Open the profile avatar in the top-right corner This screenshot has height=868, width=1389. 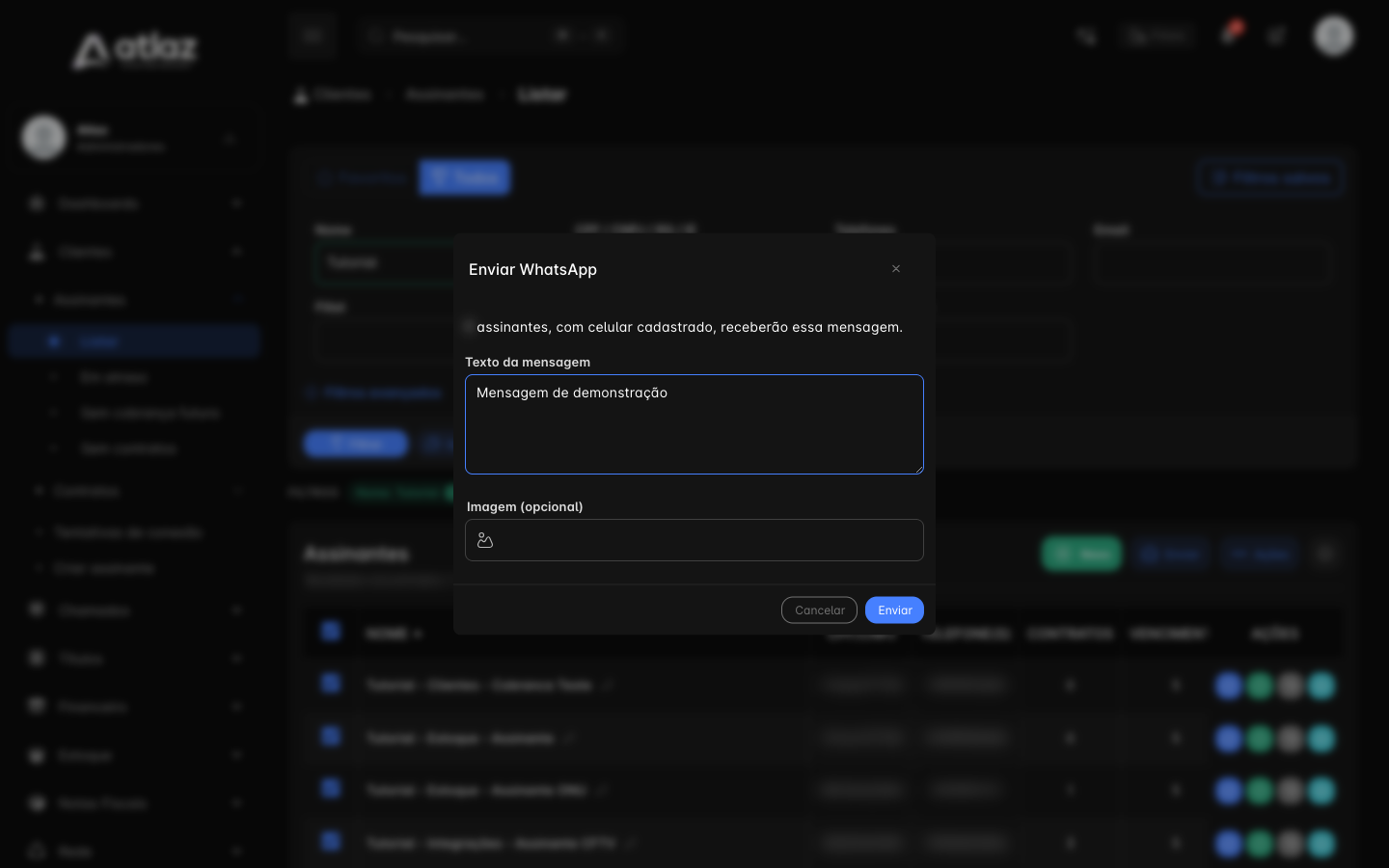click(1334, 36)
